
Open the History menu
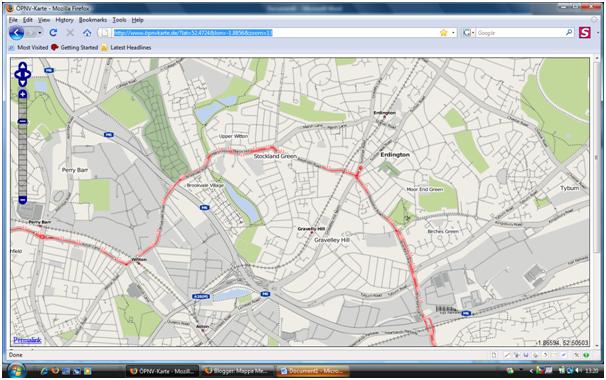(x=64, y=20)
